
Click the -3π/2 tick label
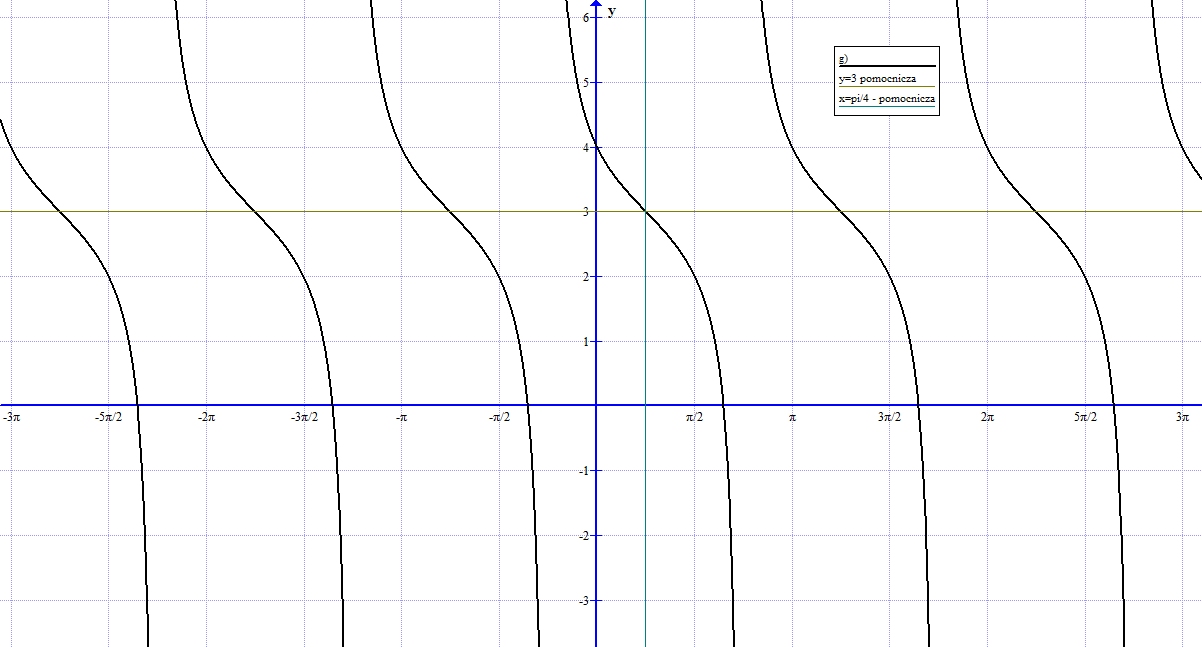click(x=304, y=417)
